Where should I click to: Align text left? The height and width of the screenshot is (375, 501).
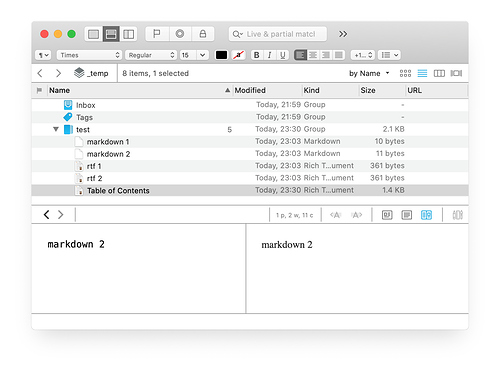300,55
